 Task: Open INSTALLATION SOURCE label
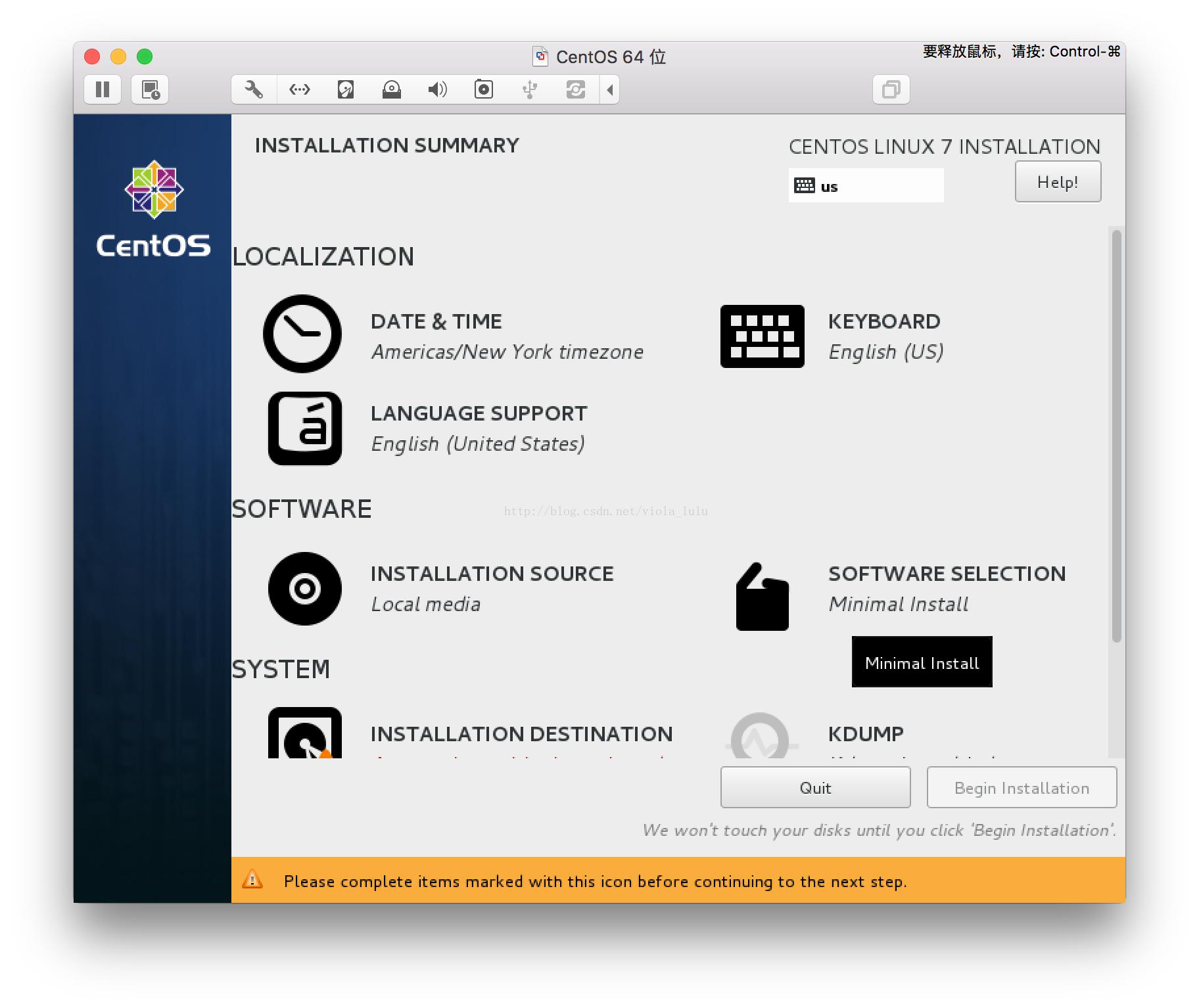pyautogui.click(x=492, y=574)
